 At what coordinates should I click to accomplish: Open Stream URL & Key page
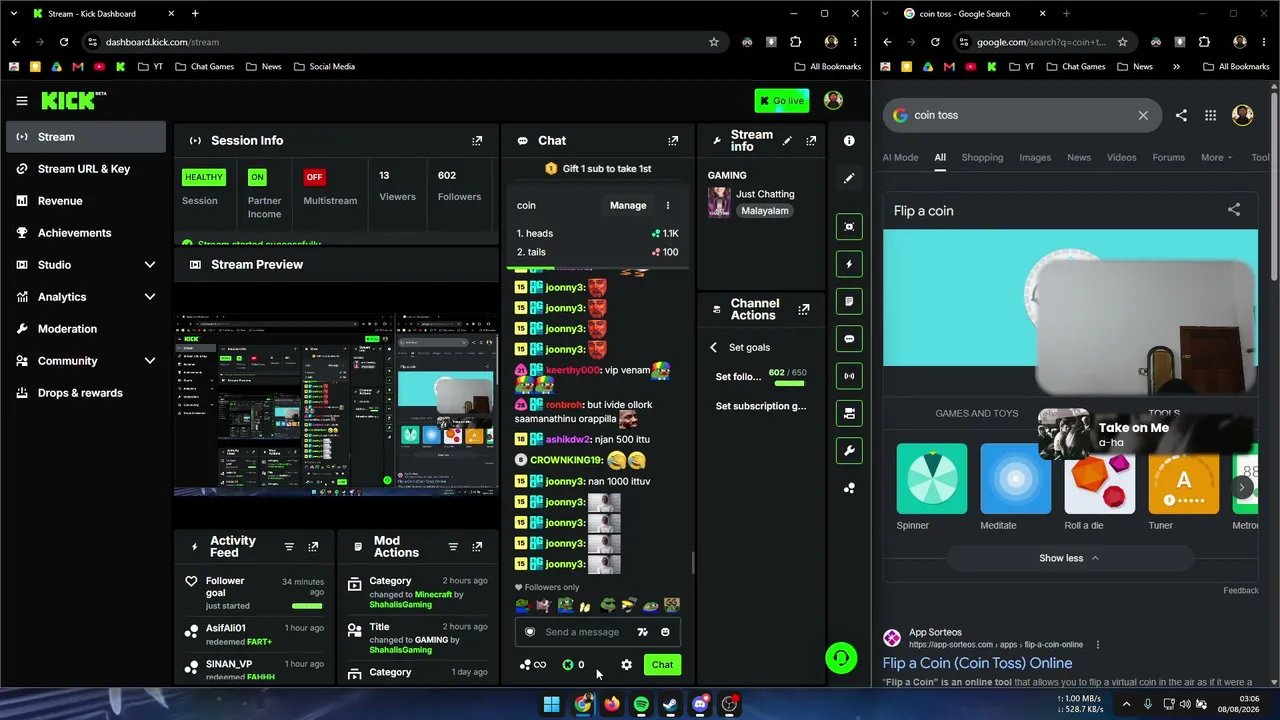(x=86, y=169)
